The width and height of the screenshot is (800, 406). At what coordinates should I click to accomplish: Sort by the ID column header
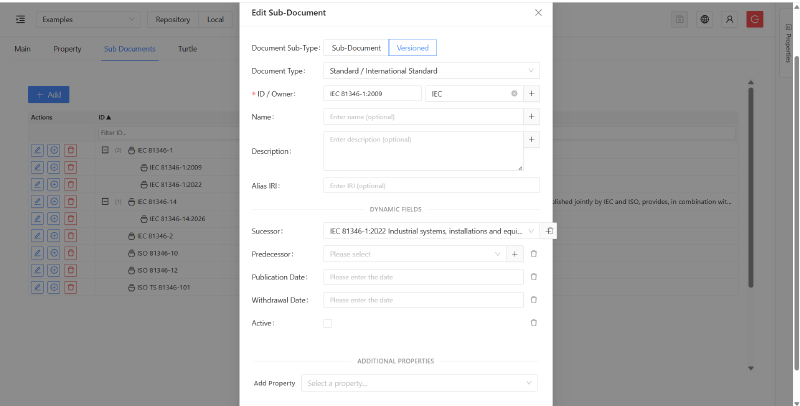tap(105, 117)
